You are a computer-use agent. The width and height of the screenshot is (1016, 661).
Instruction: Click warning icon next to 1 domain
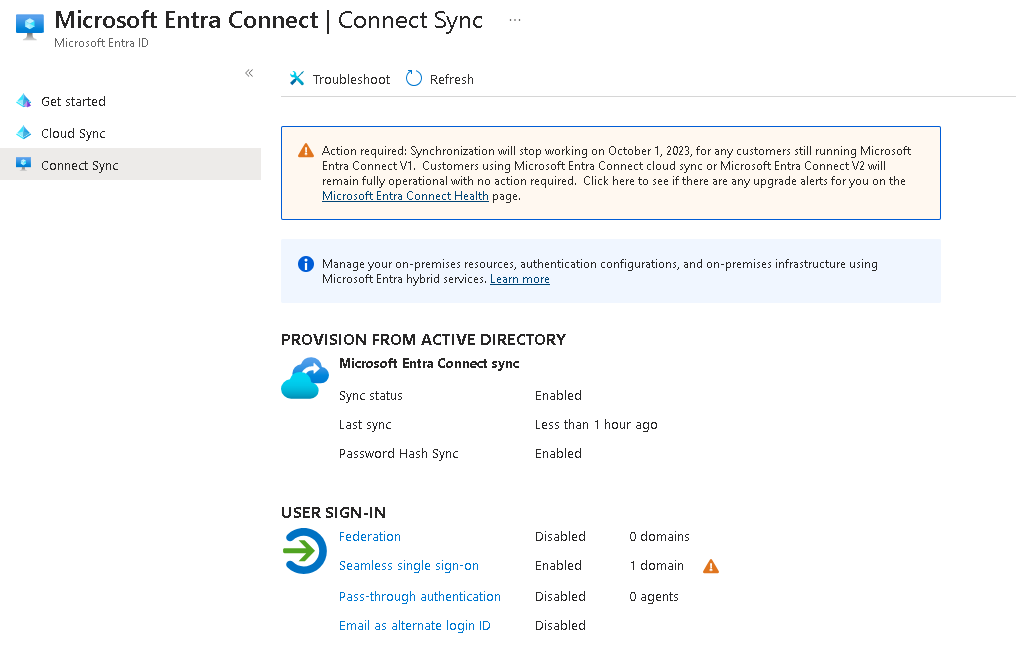(711, 566)
